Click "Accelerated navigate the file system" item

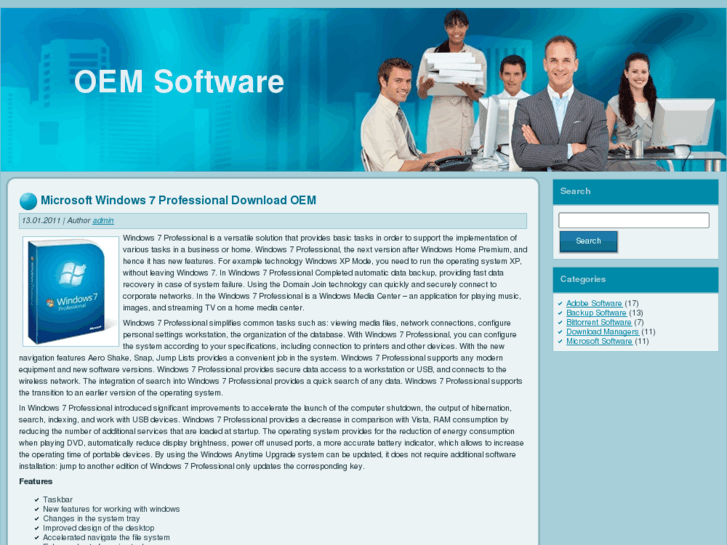[x=106, y=537]
